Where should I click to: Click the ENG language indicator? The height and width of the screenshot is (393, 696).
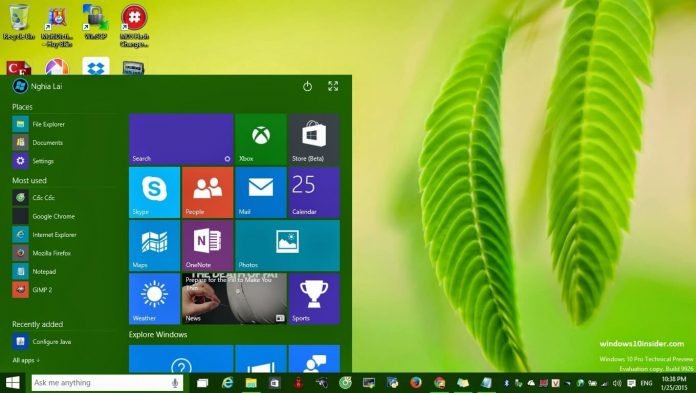(x=647, y=383)
